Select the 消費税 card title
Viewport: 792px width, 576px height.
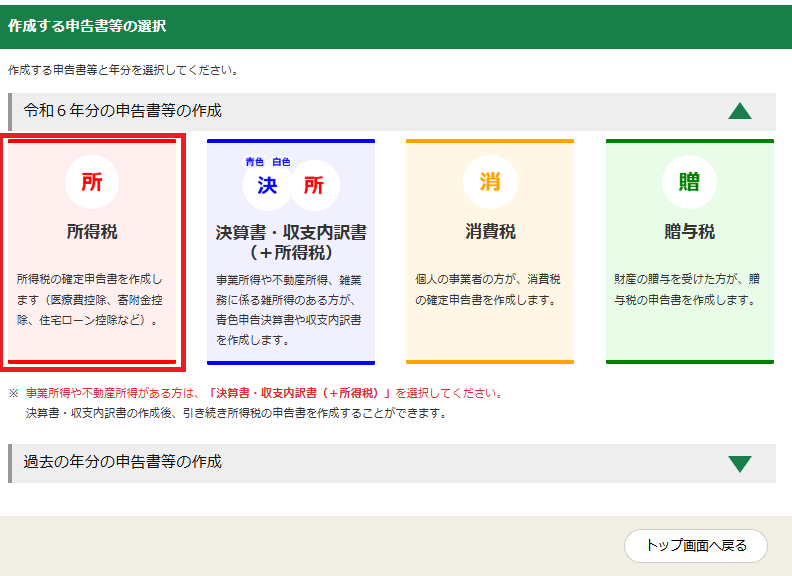click(x=490, y=232)
